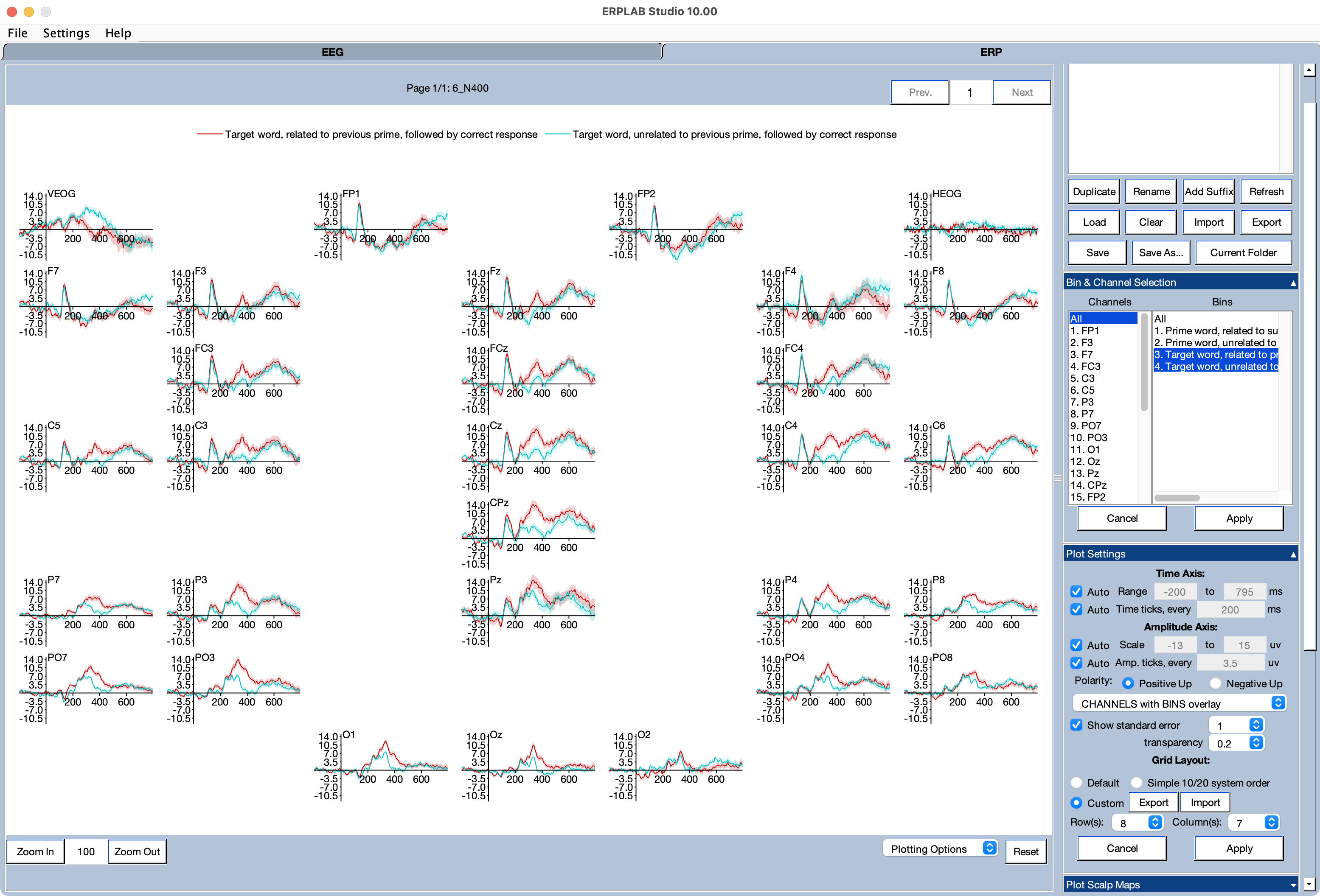Open the Settings menu
1320x896 pixels.
[67, 33]
